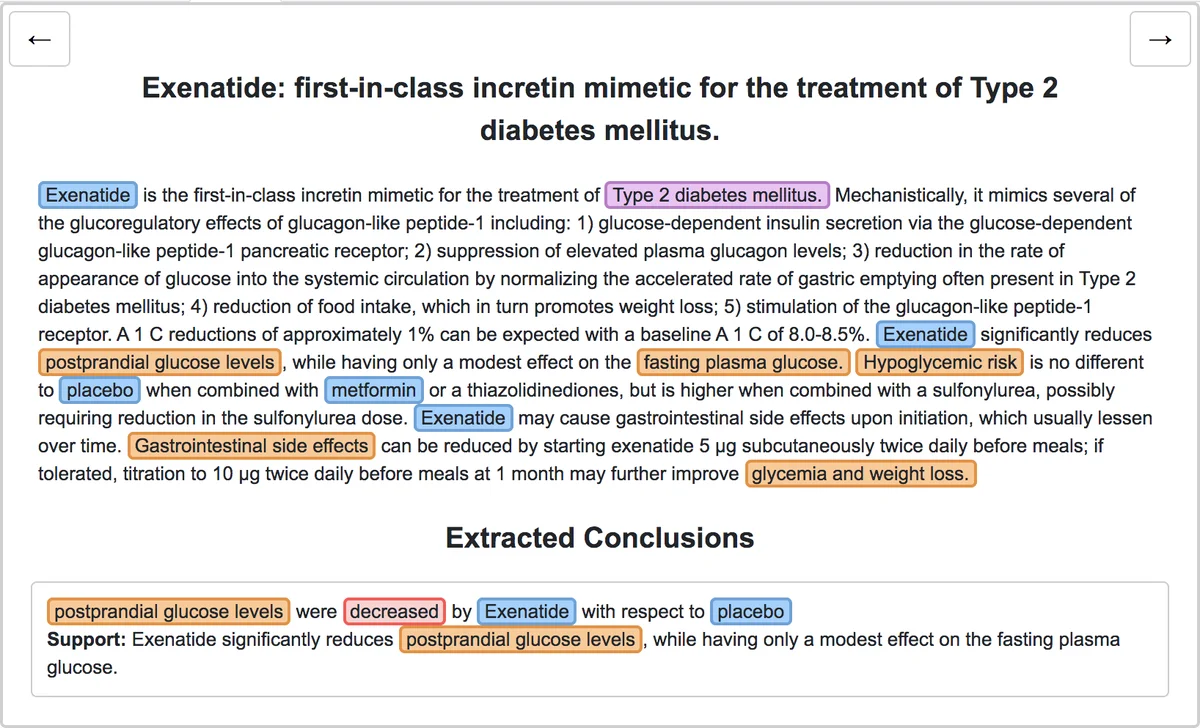Click "placebo" entity in the extracted conclusion line
This screenshot has height=728, width=1200.
(751, 610)
